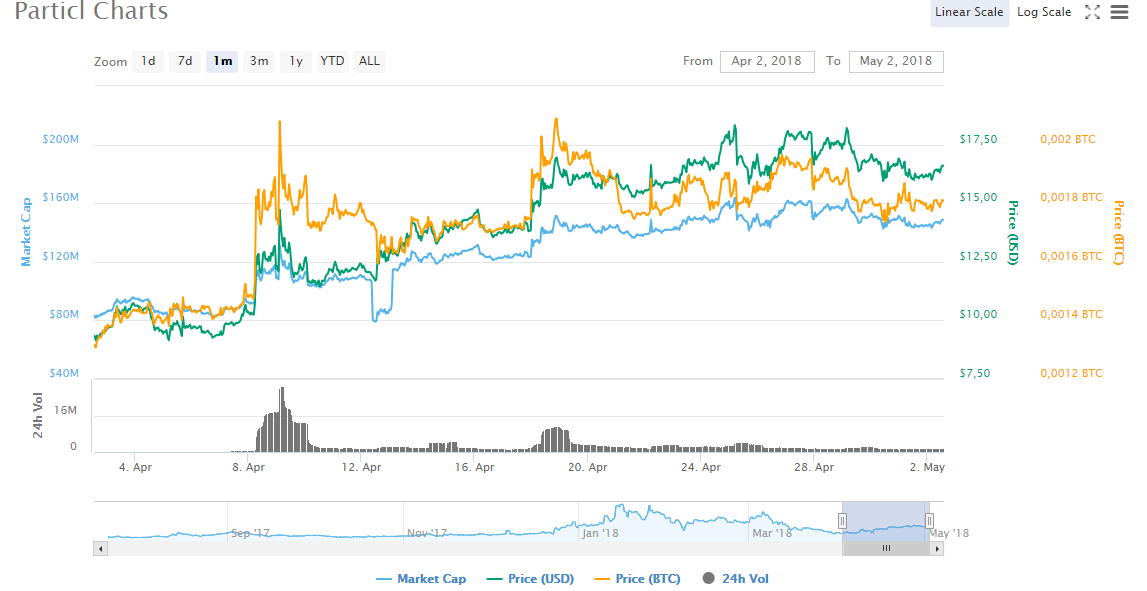Click the 0,0014 BTC axis label
This screenshot has height=591, width=1147.
1072,315
